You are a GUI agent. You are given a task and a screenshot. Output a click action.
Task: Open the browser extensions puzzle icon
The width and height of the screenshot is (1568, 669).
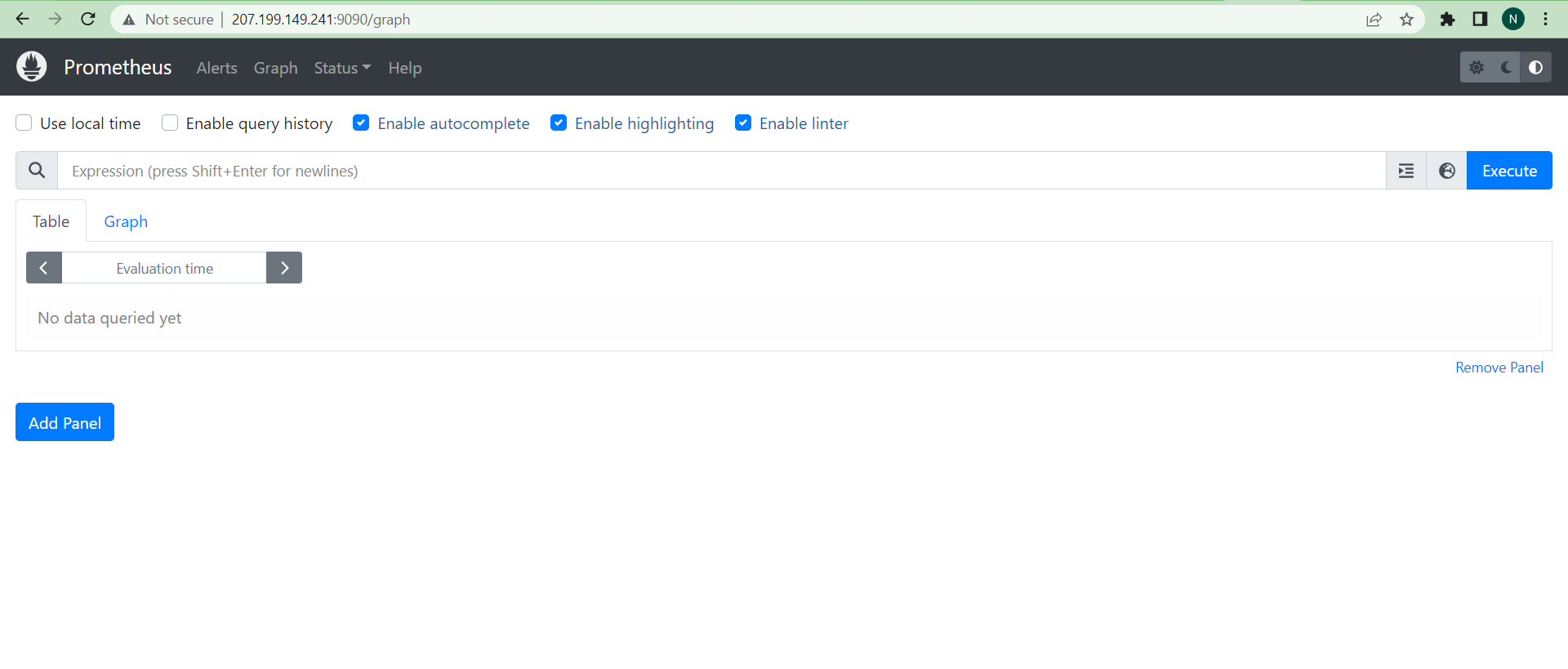click(1447, 20)
